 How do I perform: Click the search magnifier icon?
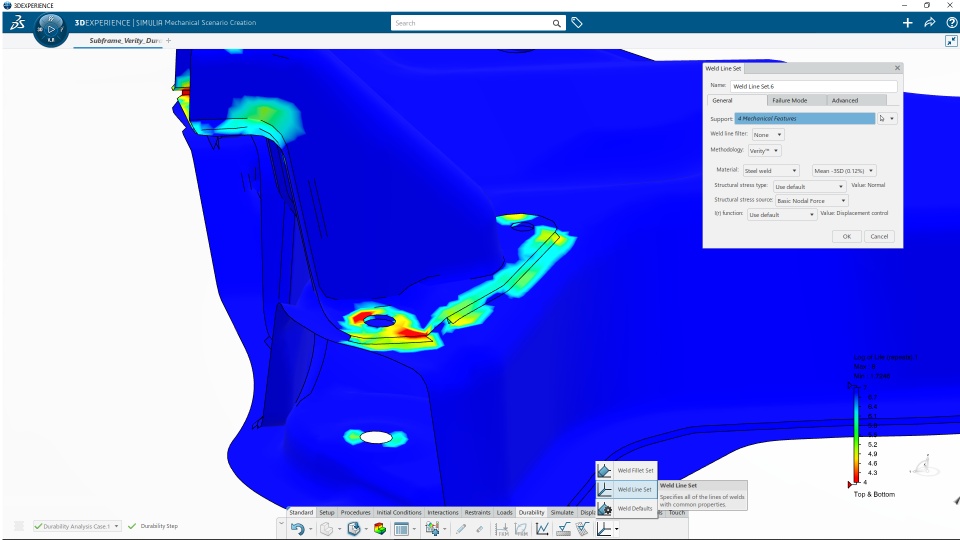point(556,23)
